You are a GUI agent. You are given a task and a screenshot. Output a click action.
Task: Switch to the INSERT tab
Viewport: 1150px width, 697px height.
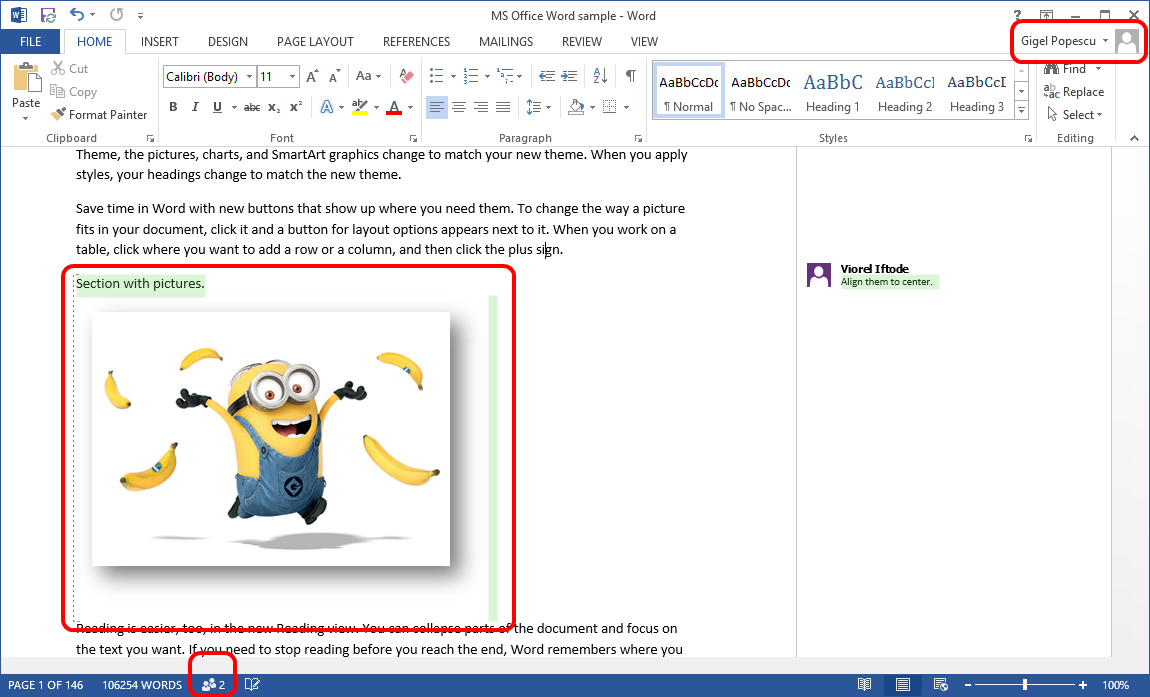(159, 42)
